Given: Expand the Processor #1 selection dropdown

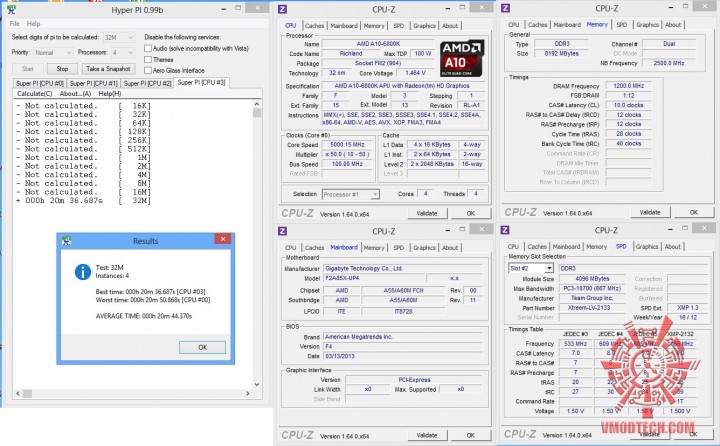Looking at the screenshot, I should [x=375, y=194].
